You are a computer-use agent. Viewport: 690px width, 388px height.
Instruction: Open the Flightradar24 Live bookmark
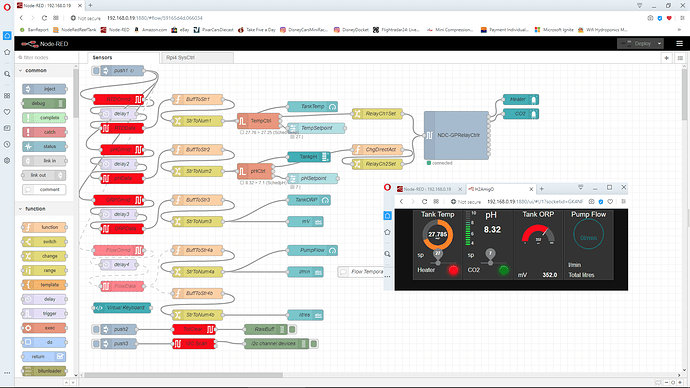tap(396, 30)
